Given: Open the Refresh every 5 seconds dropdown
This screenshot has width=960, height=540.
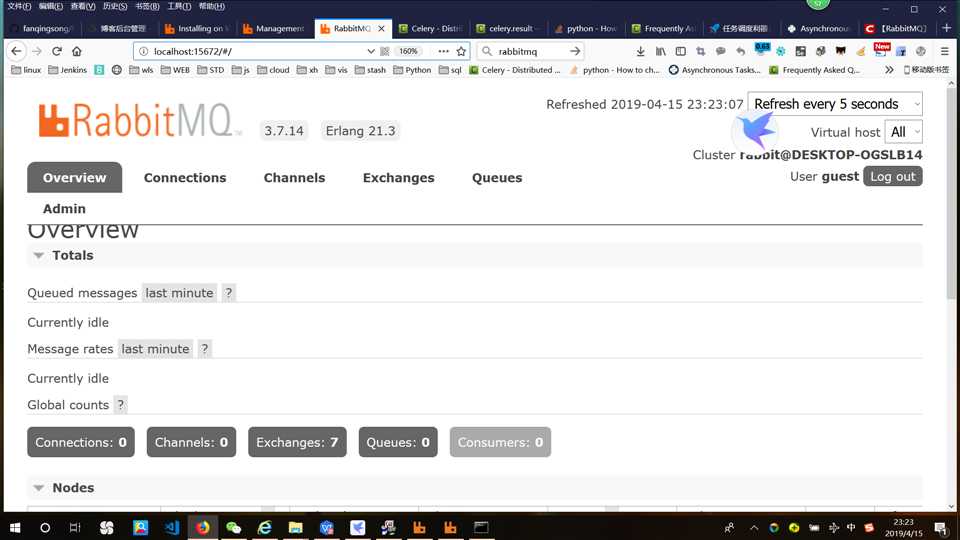Looking at the screenshot, I should tap(835, 104).
